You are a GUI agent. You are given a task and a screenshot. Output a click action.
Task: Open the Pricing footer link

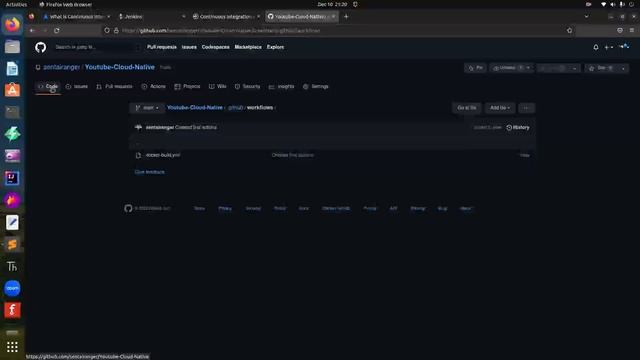(x=370, y=208)
